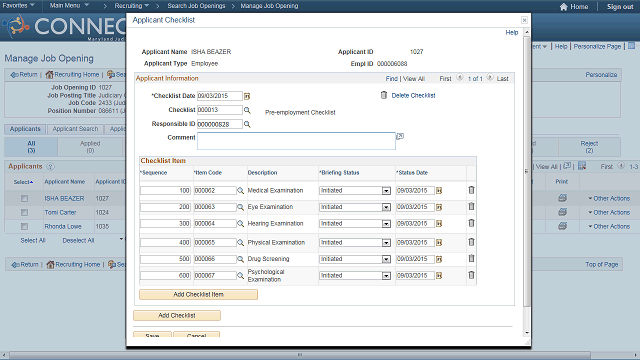The height and width of the screenshot is (360, 640).
Task: Show next checklist row arrow
Action: (490, 77)
